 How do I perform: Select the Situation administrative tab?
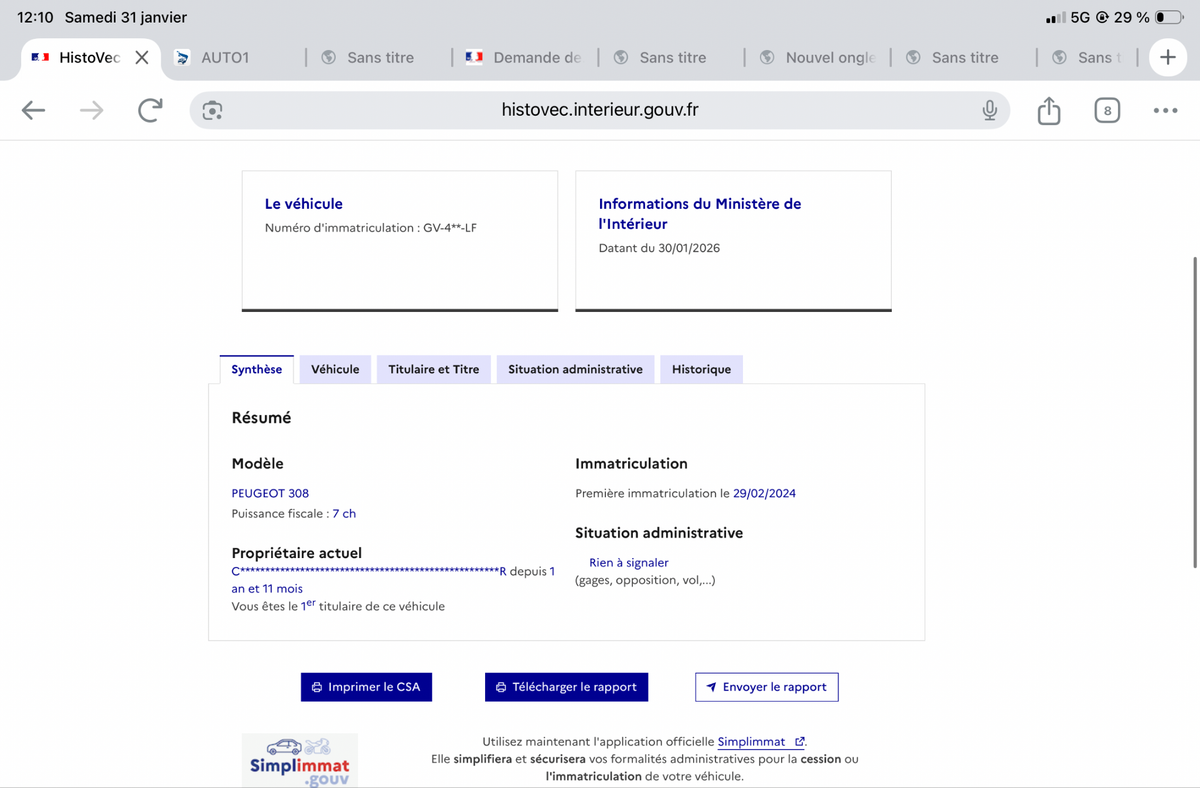(x=575, y=369)
